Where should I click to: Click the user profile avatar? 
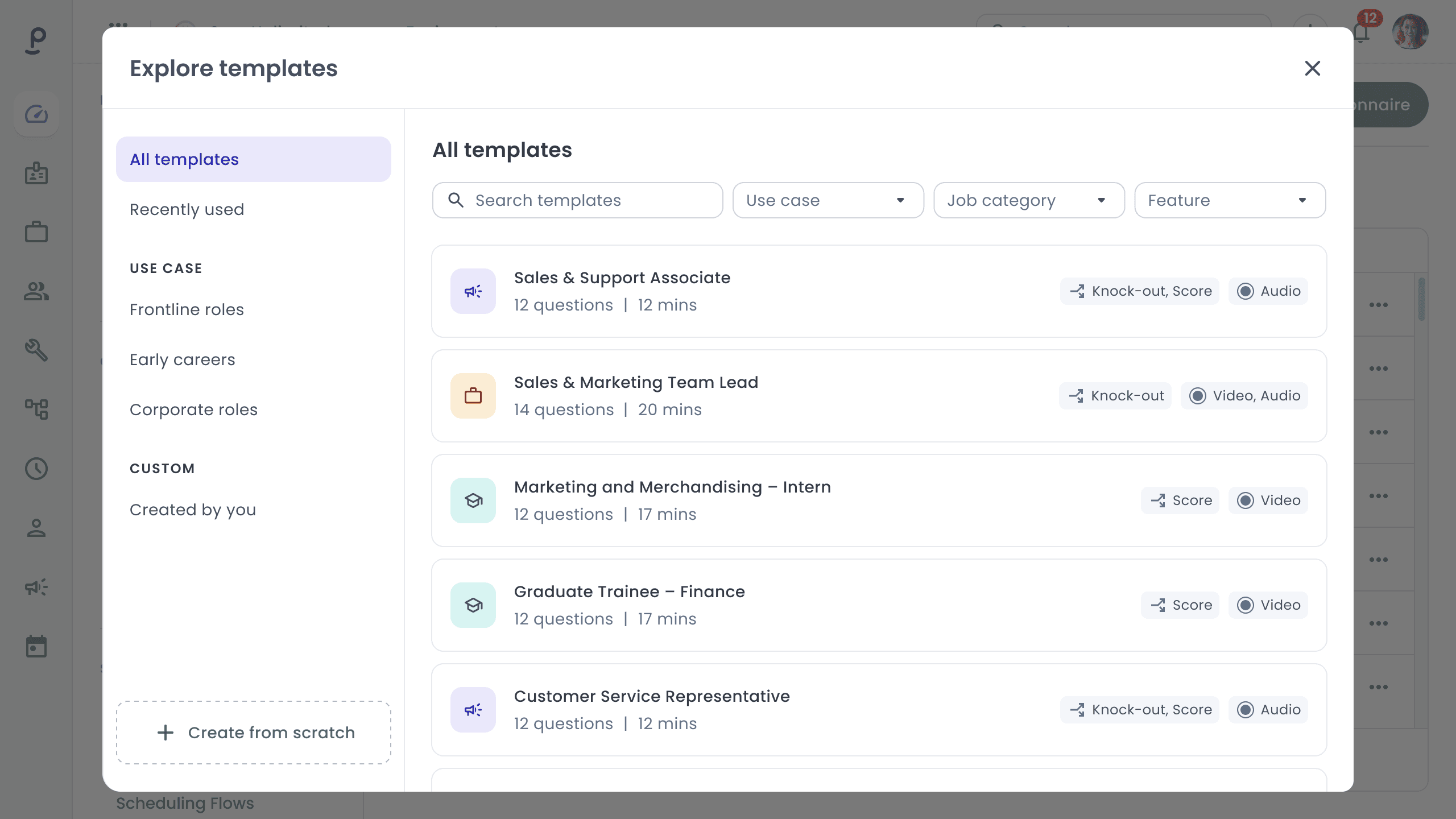(1409, 32)
